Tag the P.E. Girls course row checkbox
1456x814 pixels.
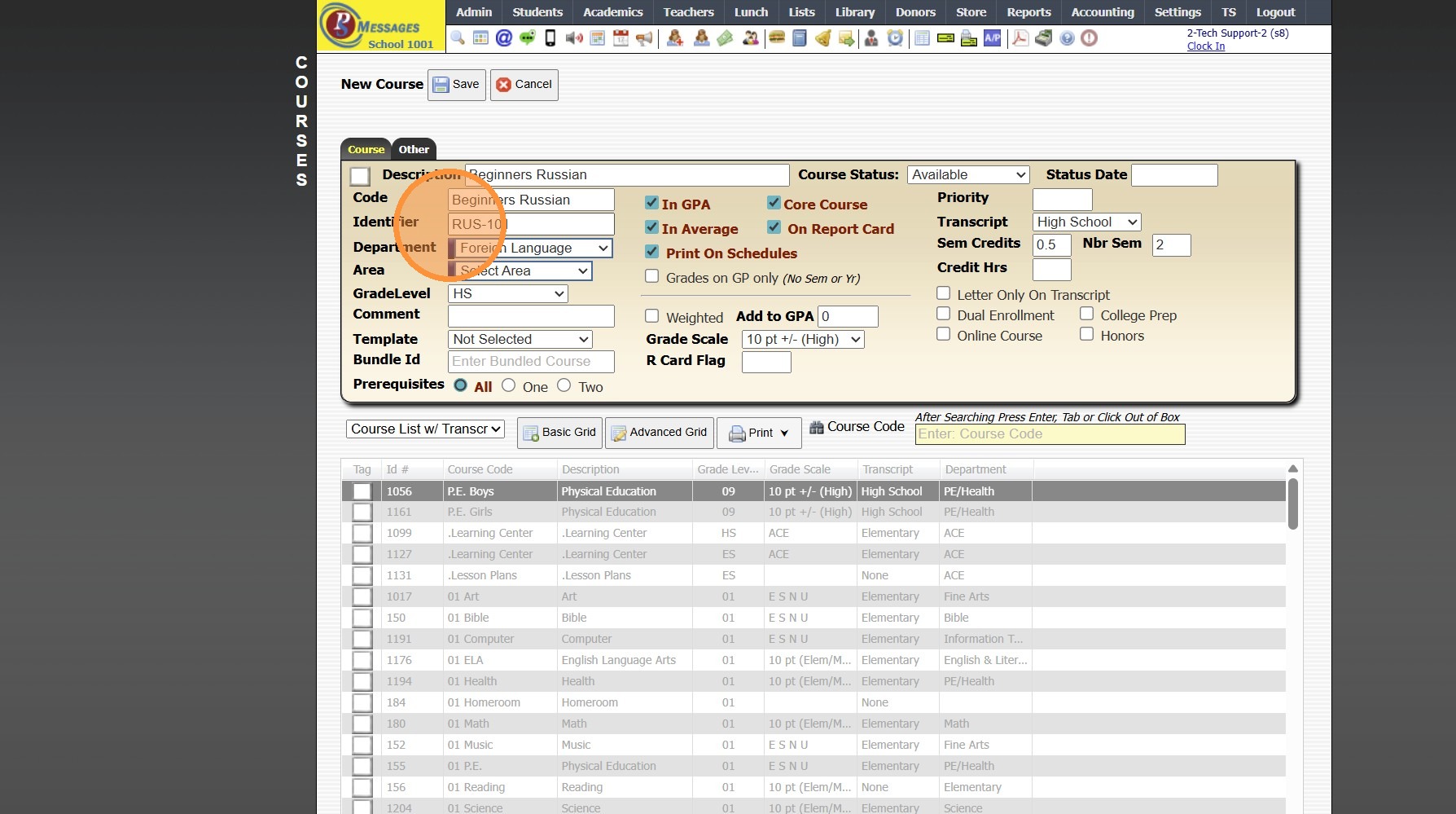362,513
